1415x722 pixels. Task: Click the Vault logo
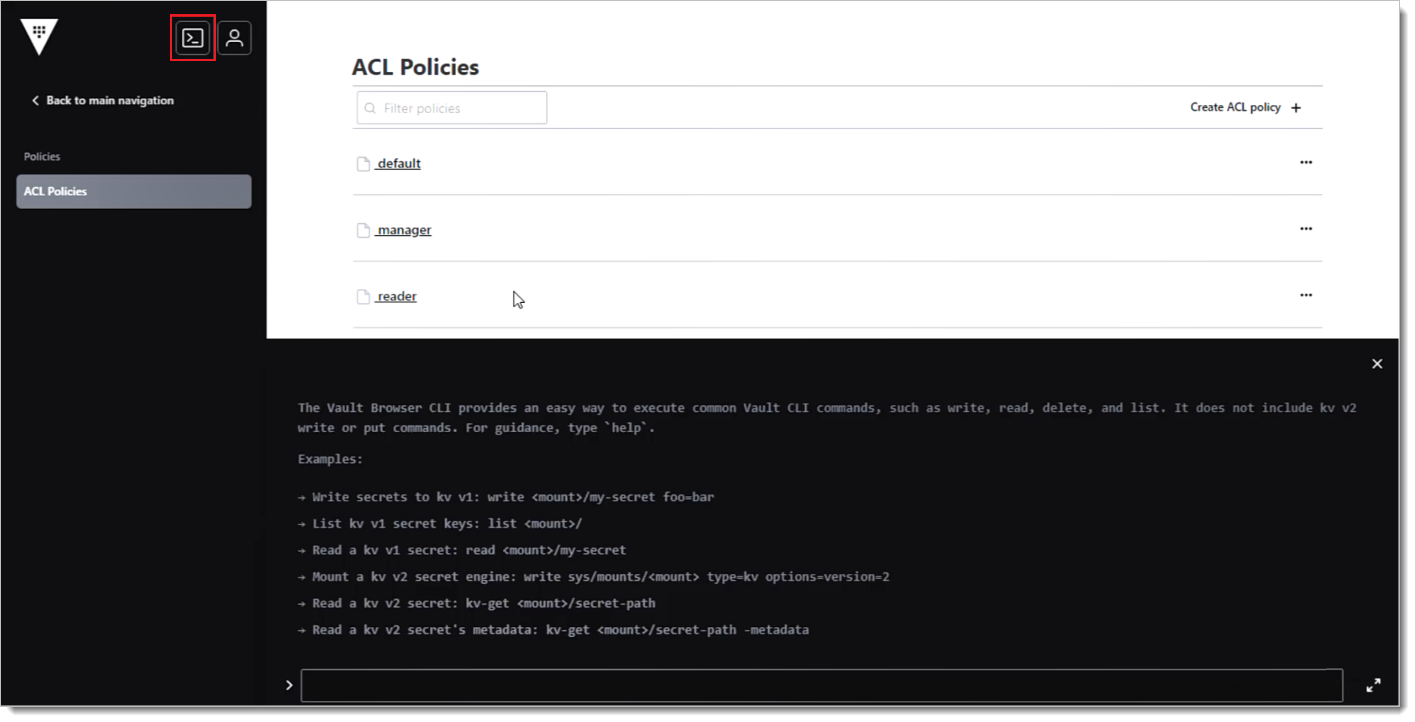(39, 37)
